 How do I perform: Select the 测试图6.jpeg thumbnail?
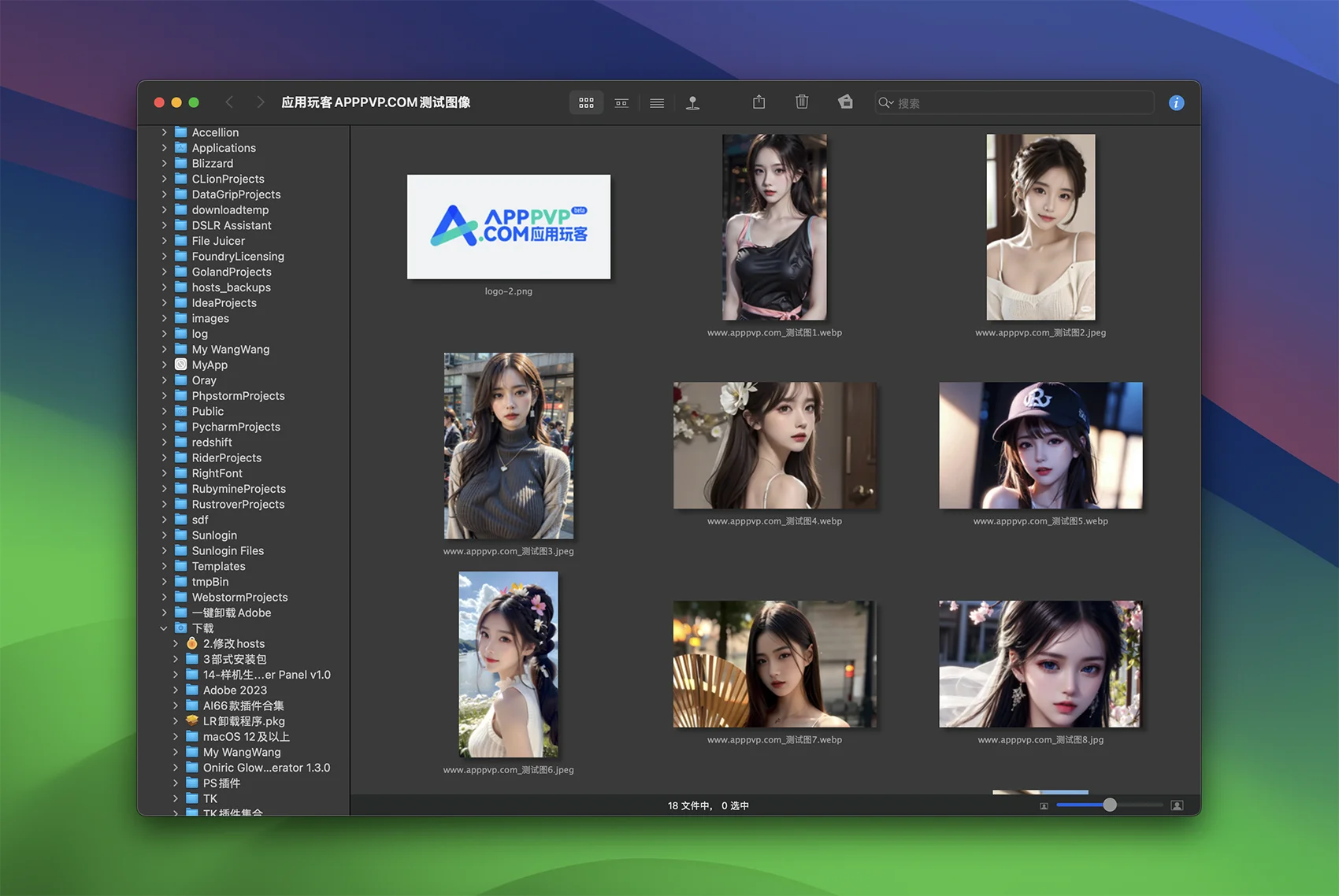[509, 665]
